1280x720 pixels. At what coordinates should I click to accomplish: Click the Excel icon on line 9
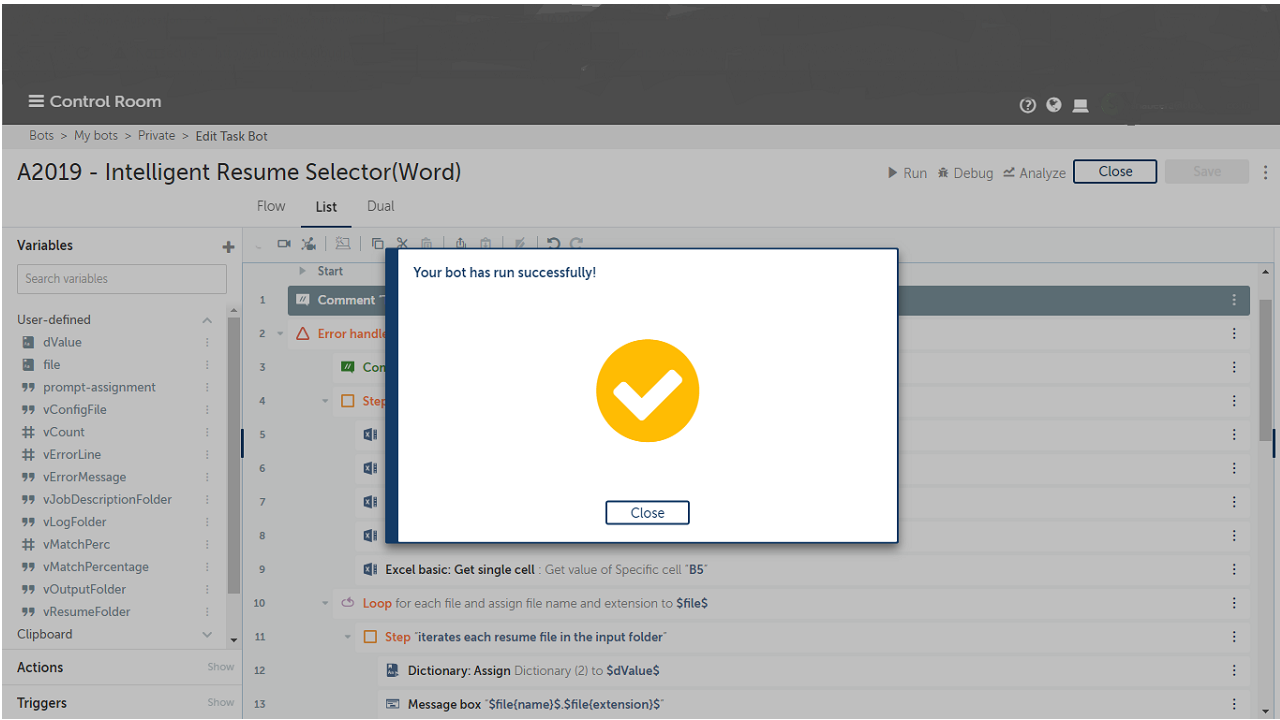coord(370,569)
